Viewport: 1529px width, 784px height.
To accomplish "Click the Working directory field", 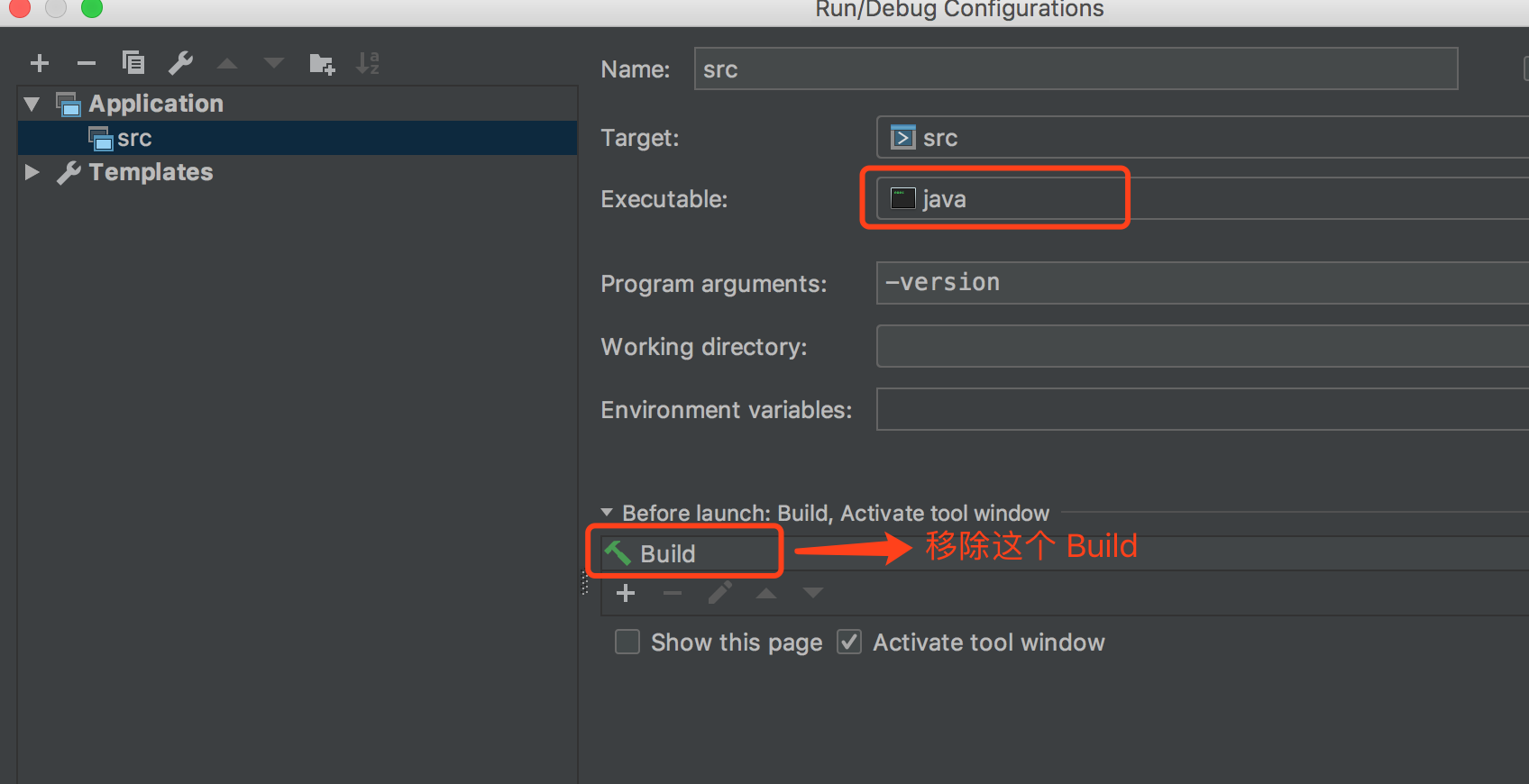I will pos(1203,346).
